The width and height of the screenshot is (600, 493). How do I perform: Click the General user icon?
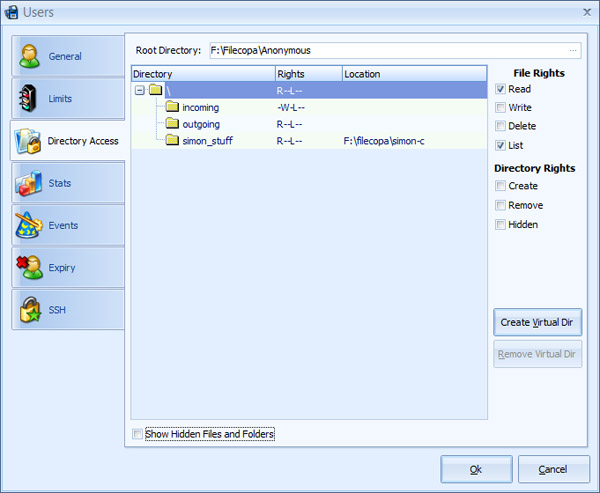pyautogui.click(x=29, y=56)
